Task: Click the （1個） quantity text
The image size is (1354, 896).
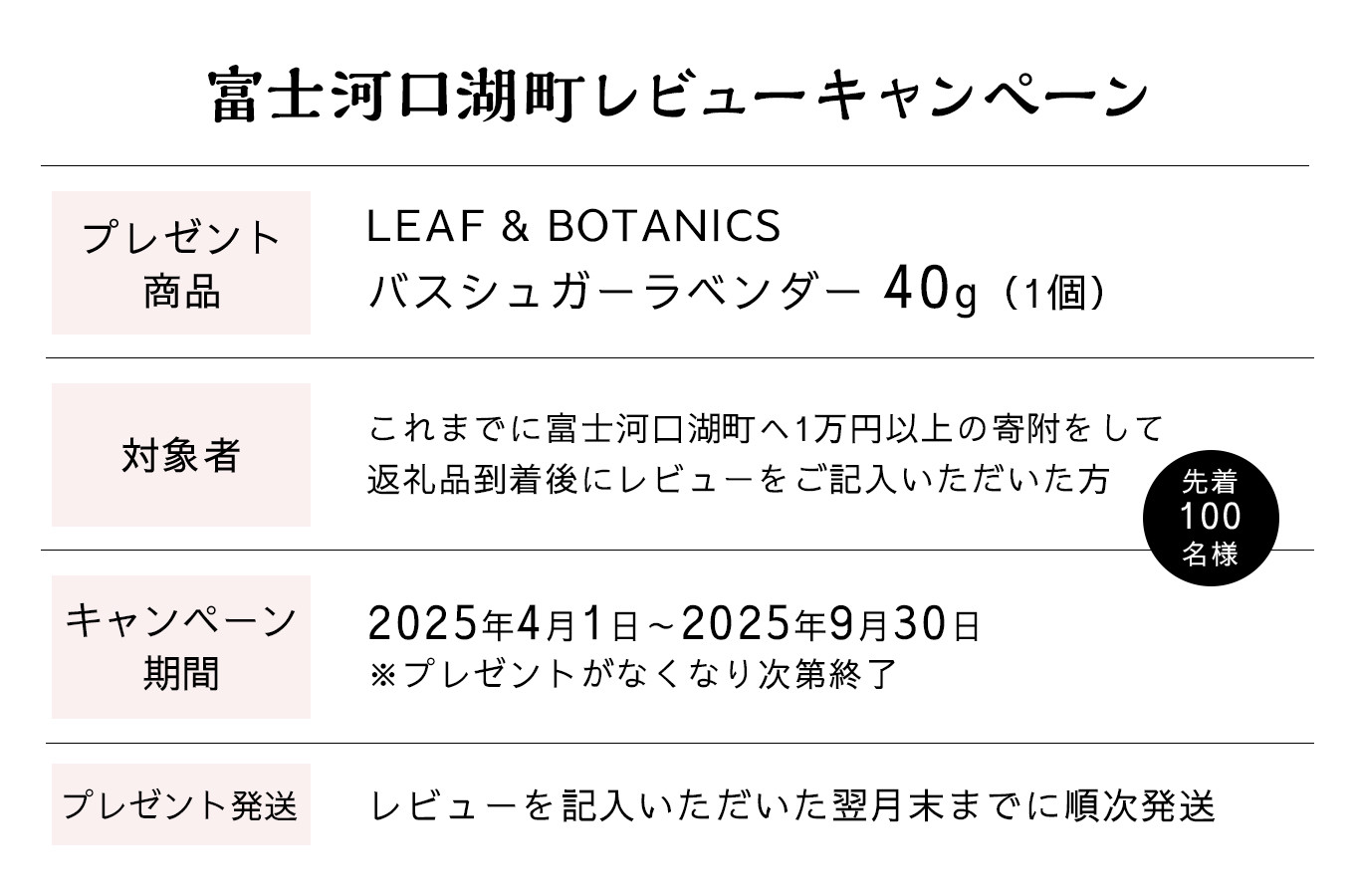Action: click(x=1053, y=294)
